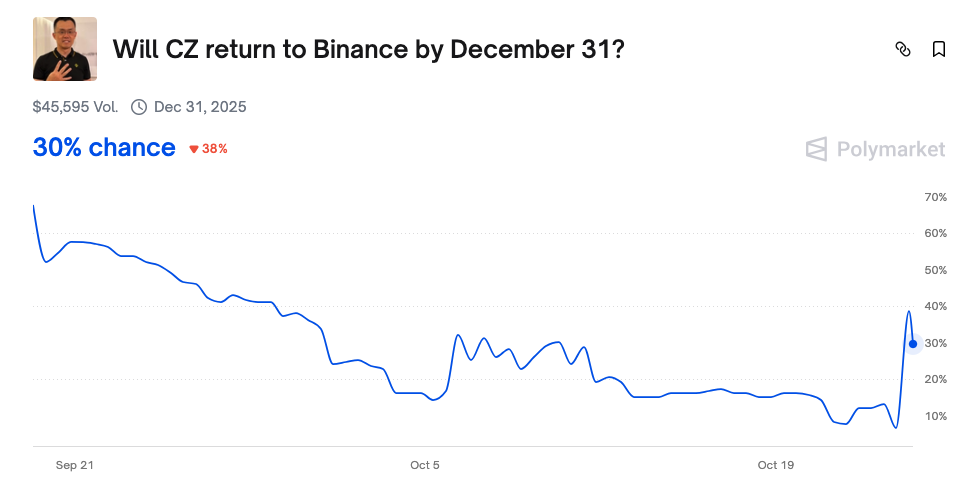Click the 70% y-axis label
Viewport: 957px width, 477px height.
point(935,197)
